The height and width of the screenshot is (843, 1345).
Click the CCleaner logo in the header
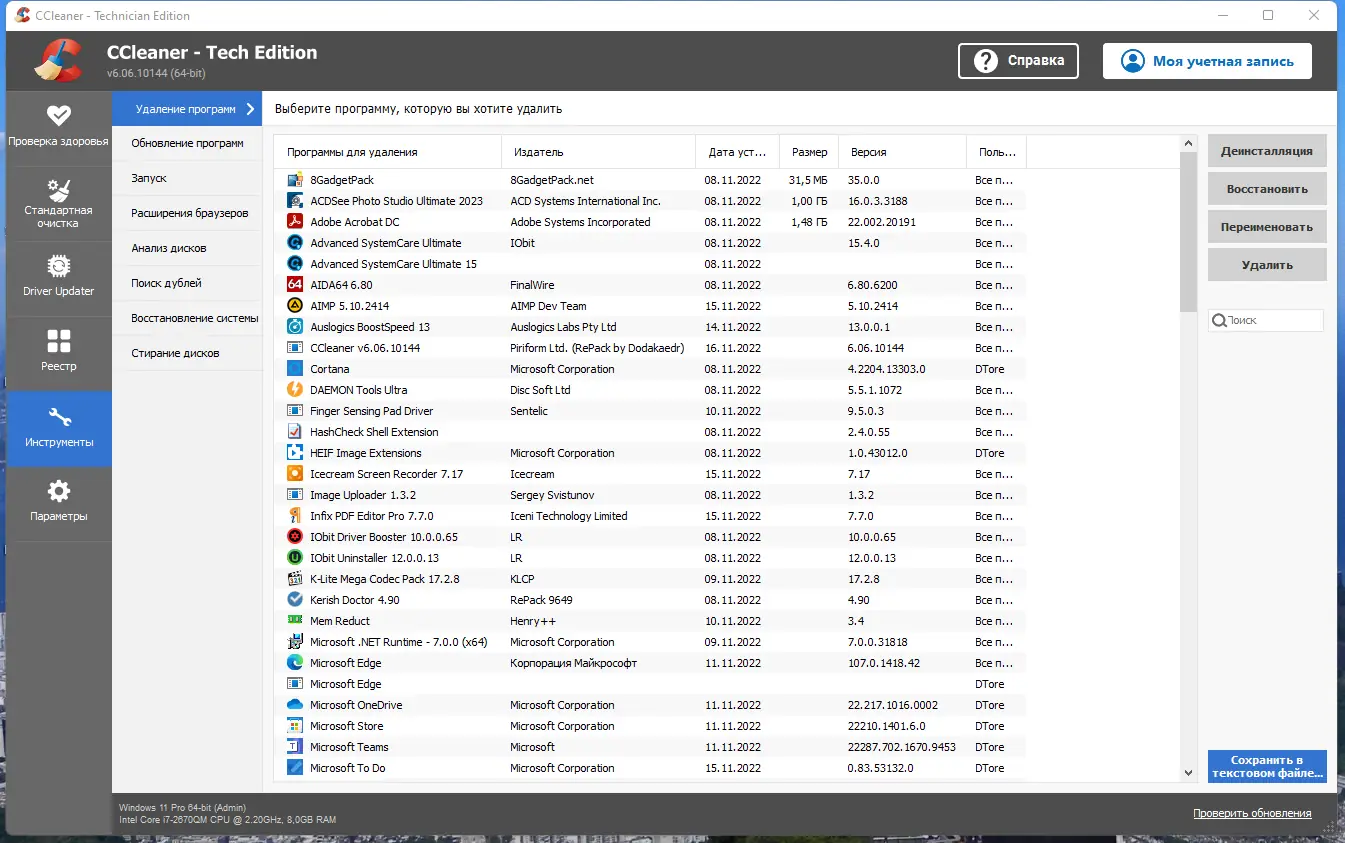[58, 60]
